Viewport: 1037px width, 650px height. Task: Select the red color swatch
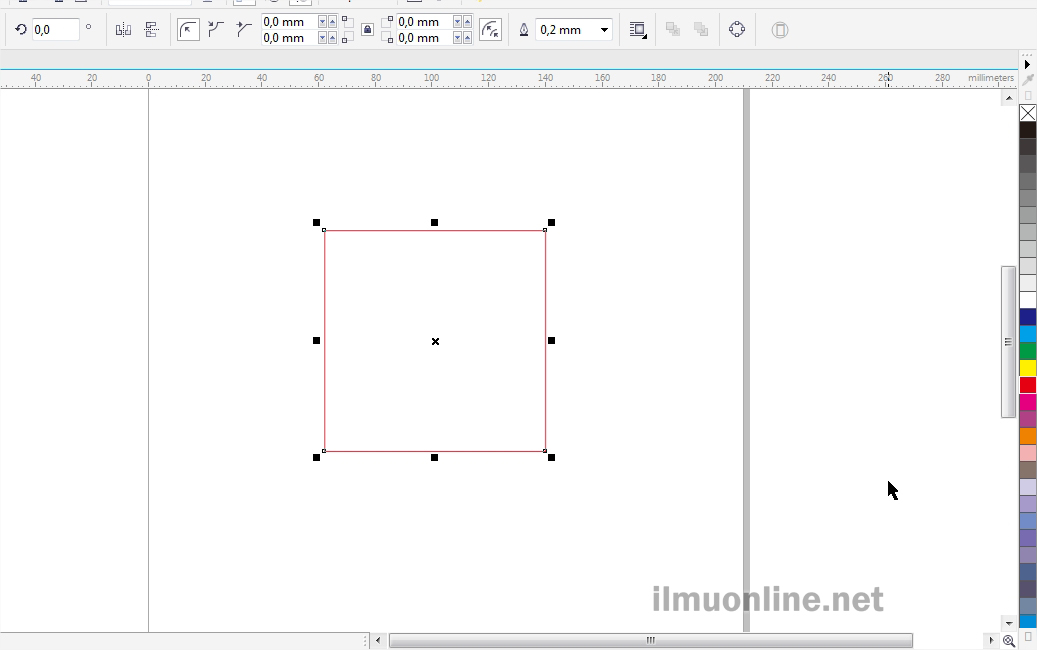(1027, 385)
